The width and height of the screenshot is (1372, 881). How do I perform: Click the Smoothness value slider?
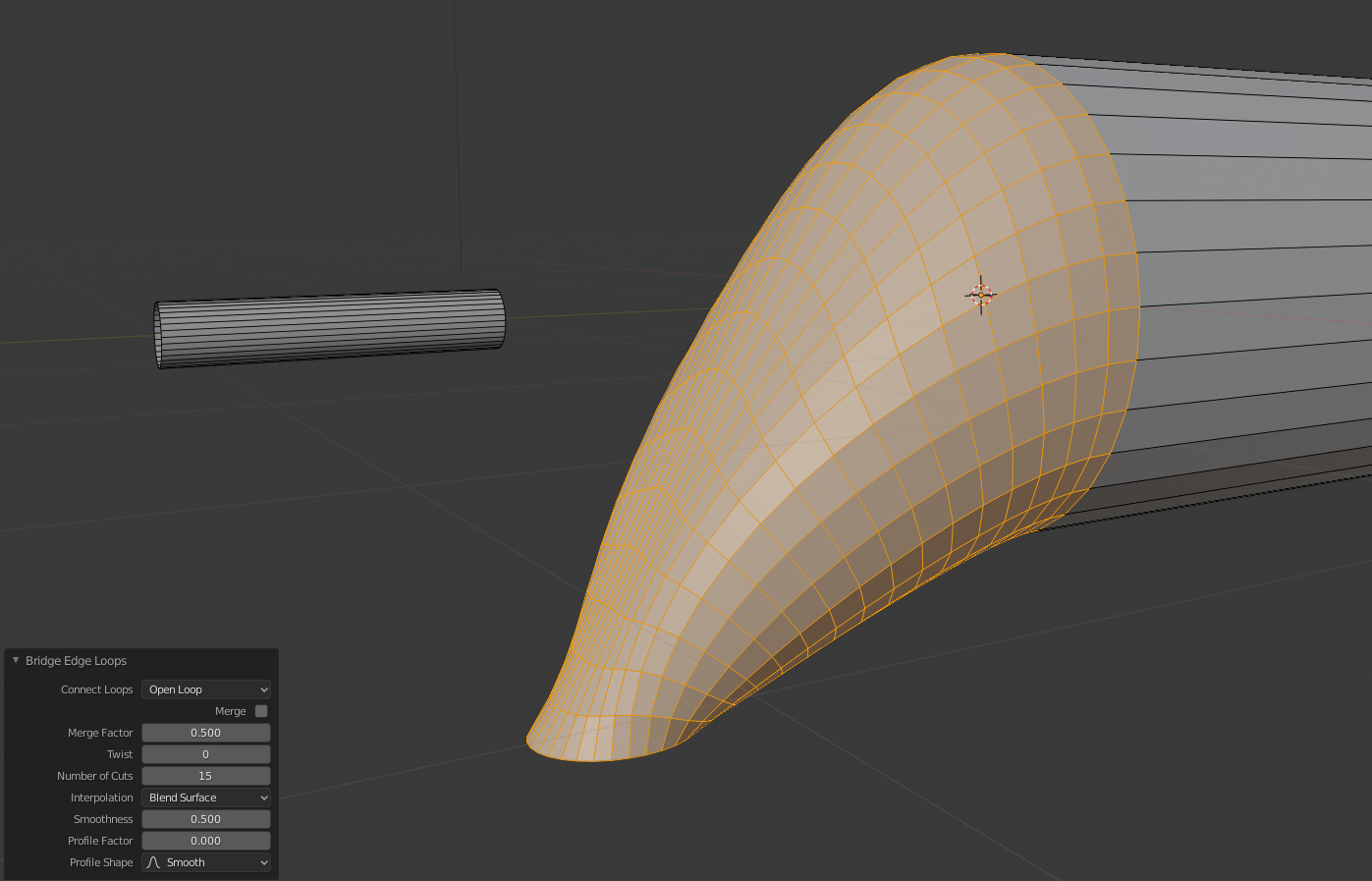point(205,819)
